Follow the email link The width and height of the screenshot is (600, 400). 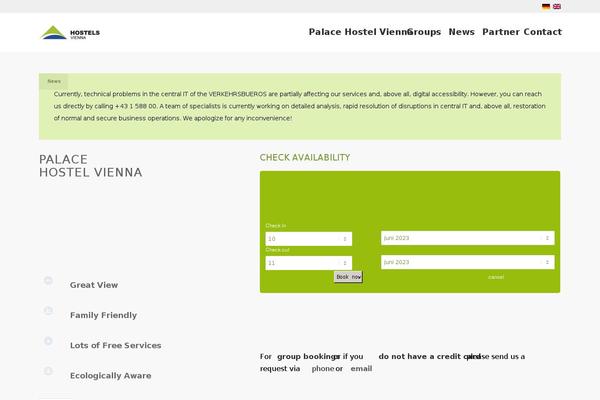pos(361,368)
